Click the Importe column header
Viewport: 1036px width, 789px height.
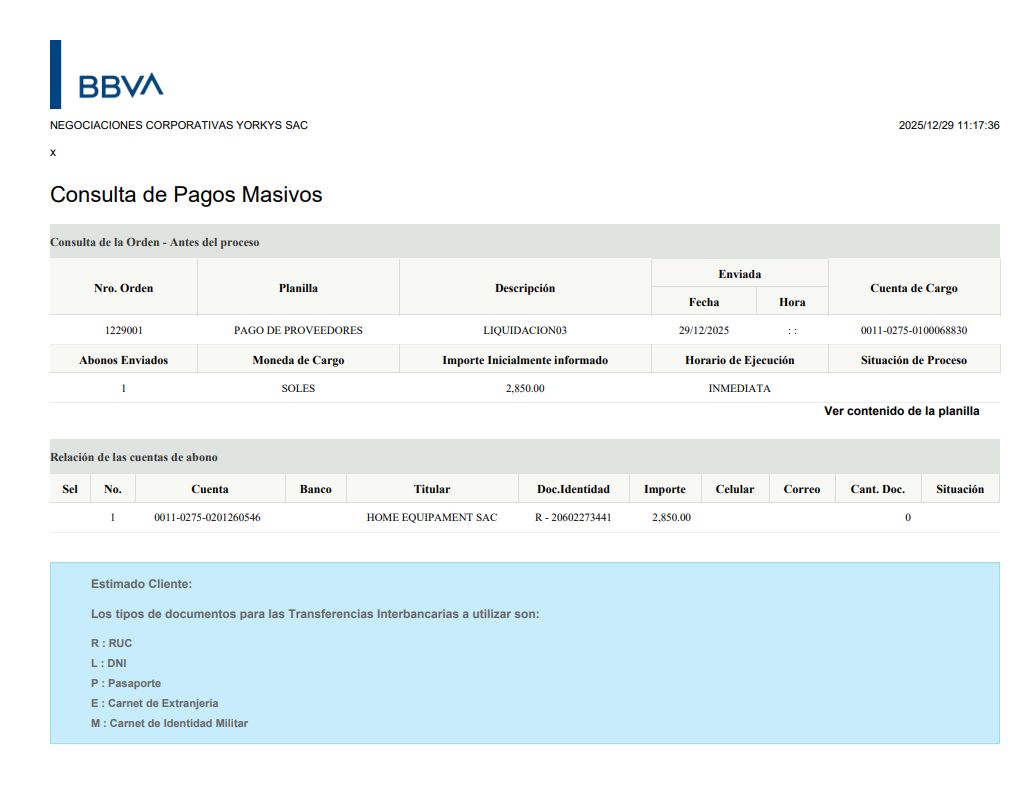coord(665,489)
